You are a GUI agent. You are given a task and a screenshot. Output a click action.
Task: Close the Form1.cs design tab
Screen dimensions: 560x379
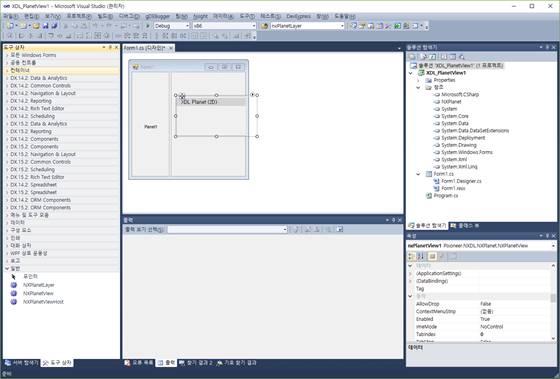[171, 48]
